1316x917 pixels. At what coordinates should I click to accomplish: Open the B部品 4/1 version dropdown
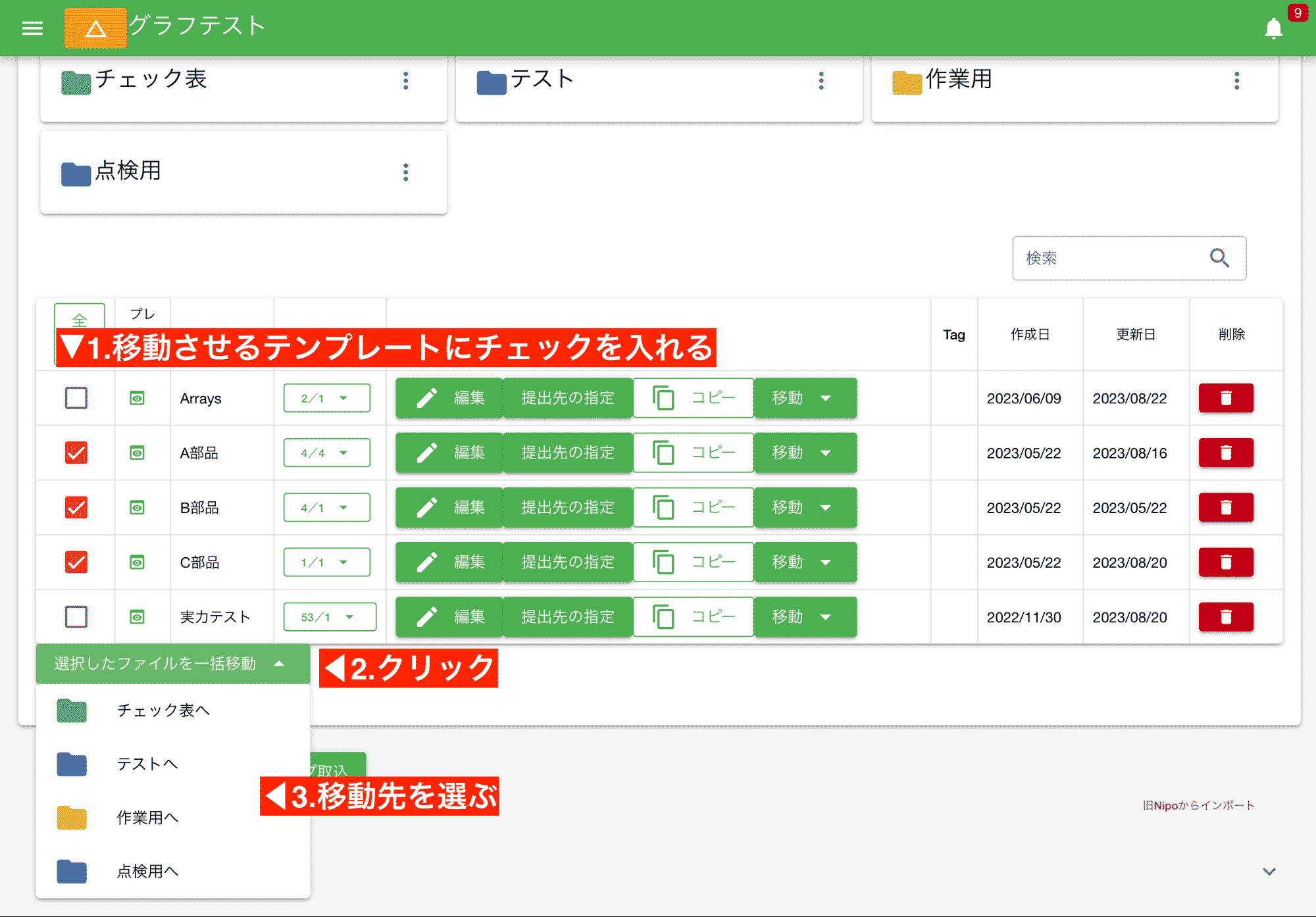coord(327,507)
